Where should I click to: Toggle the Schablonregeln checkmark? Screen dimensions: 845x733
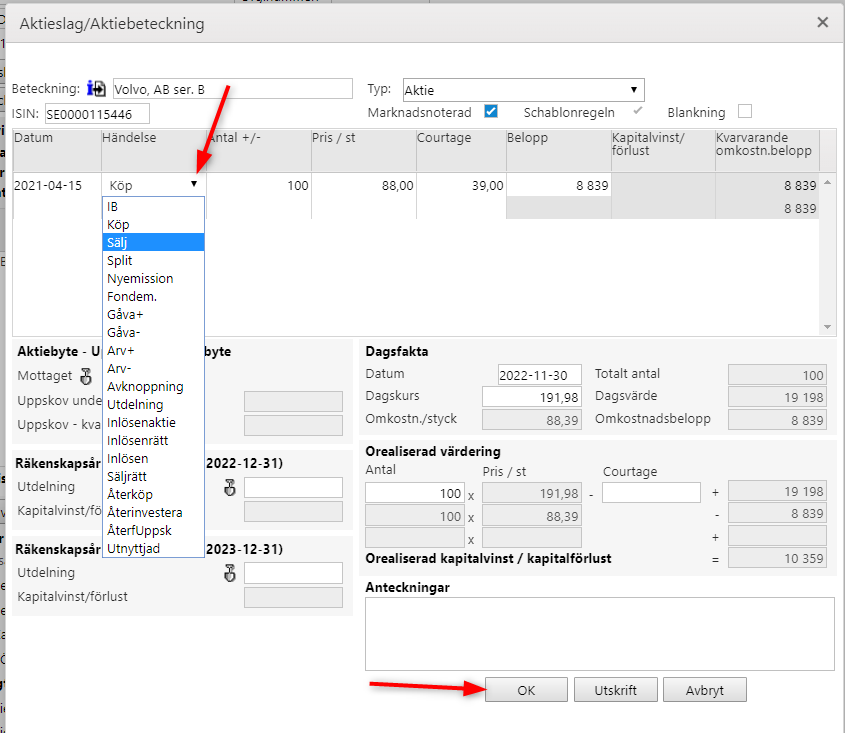click(x=638, y=111)
